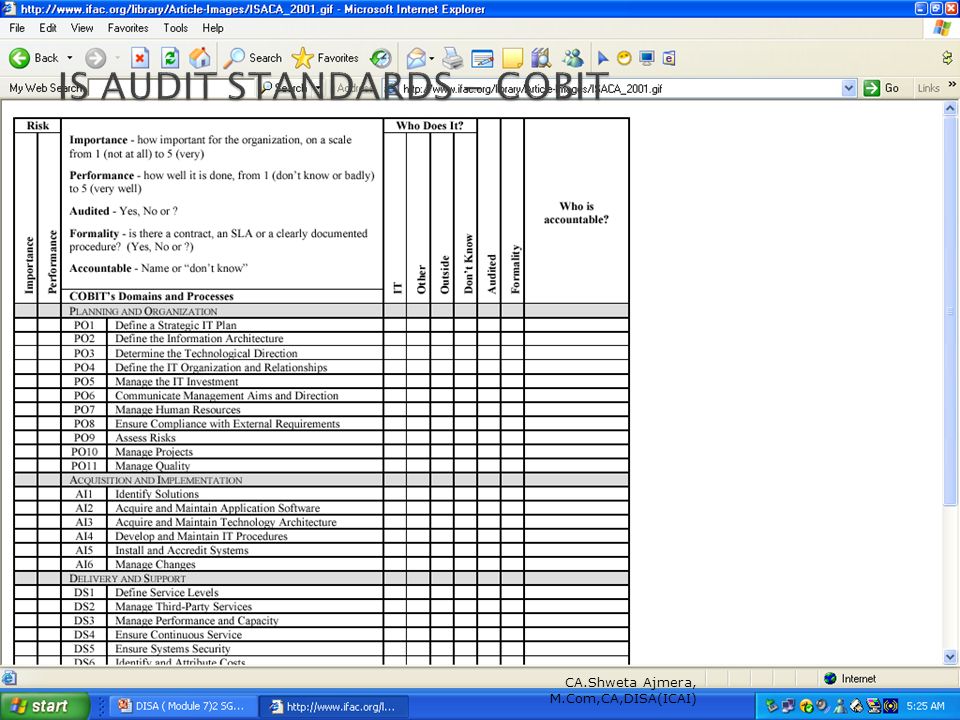Open the History clock icon
960x720 pixels.
pos(381,58)
